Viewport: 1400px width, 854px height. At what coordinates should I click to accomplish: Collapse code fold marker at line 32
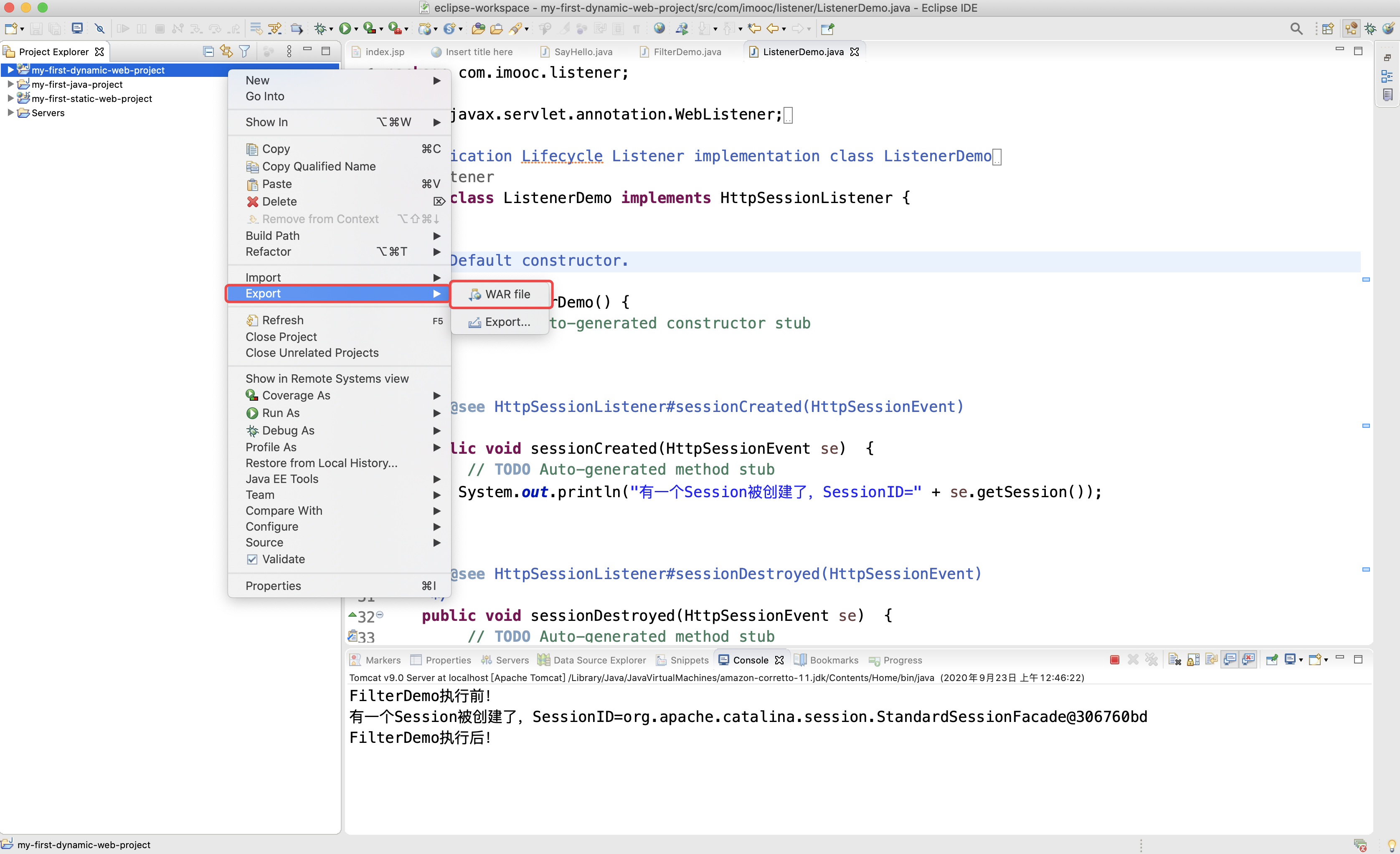click(380, 614)
